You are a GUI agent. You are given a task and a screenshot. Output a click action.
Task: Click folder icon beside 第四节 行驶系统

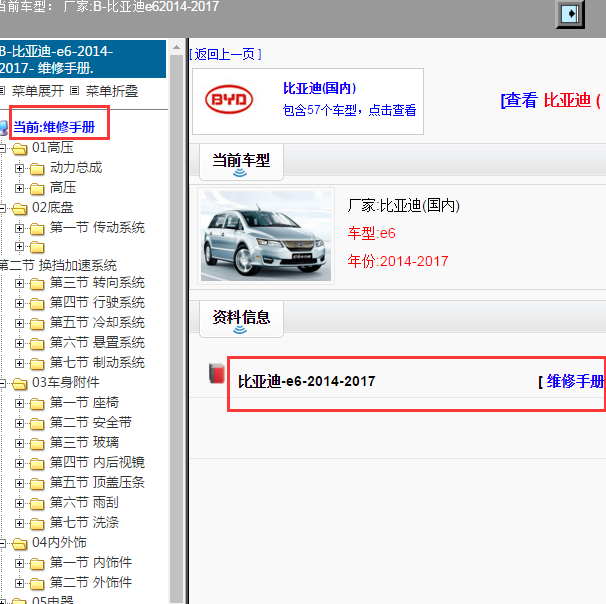37,304
